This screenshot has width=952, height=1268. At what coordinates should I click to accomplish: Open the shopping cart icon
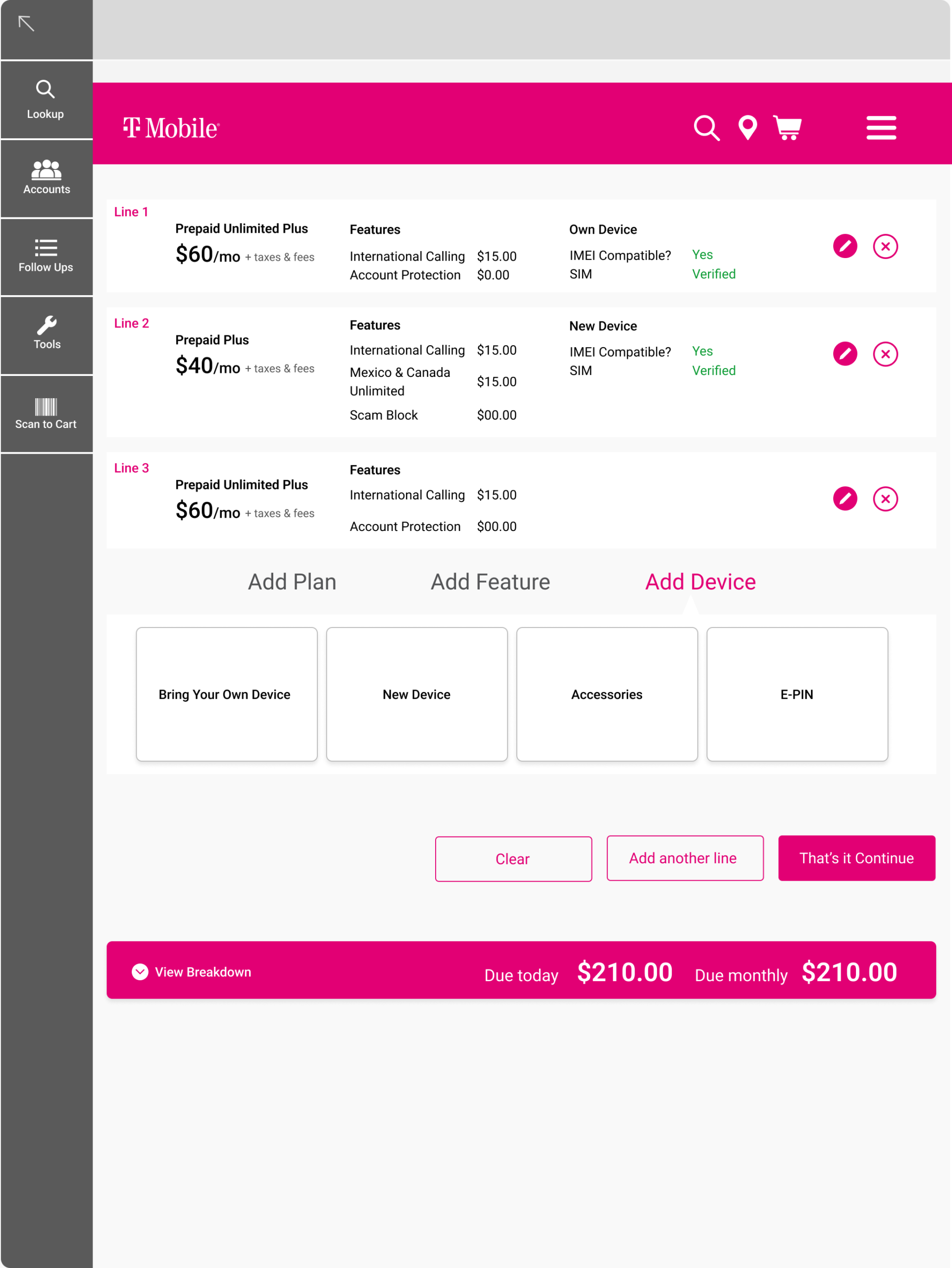788,128
